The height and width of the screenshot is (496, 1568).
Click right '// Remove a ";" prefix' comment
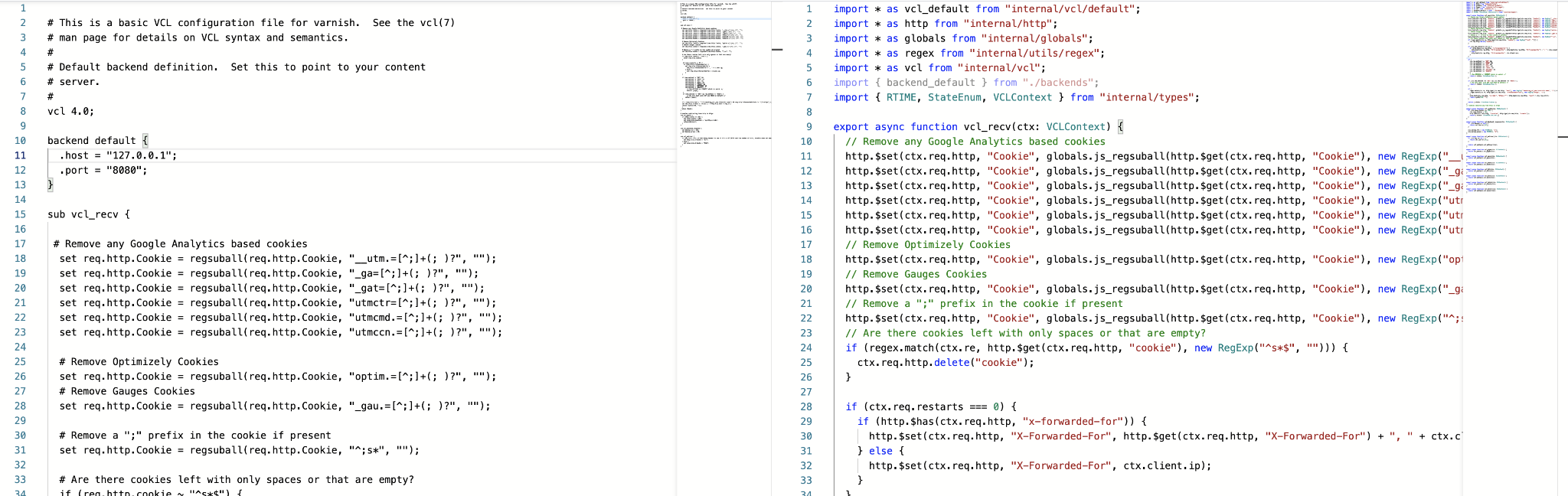point(984,304)
